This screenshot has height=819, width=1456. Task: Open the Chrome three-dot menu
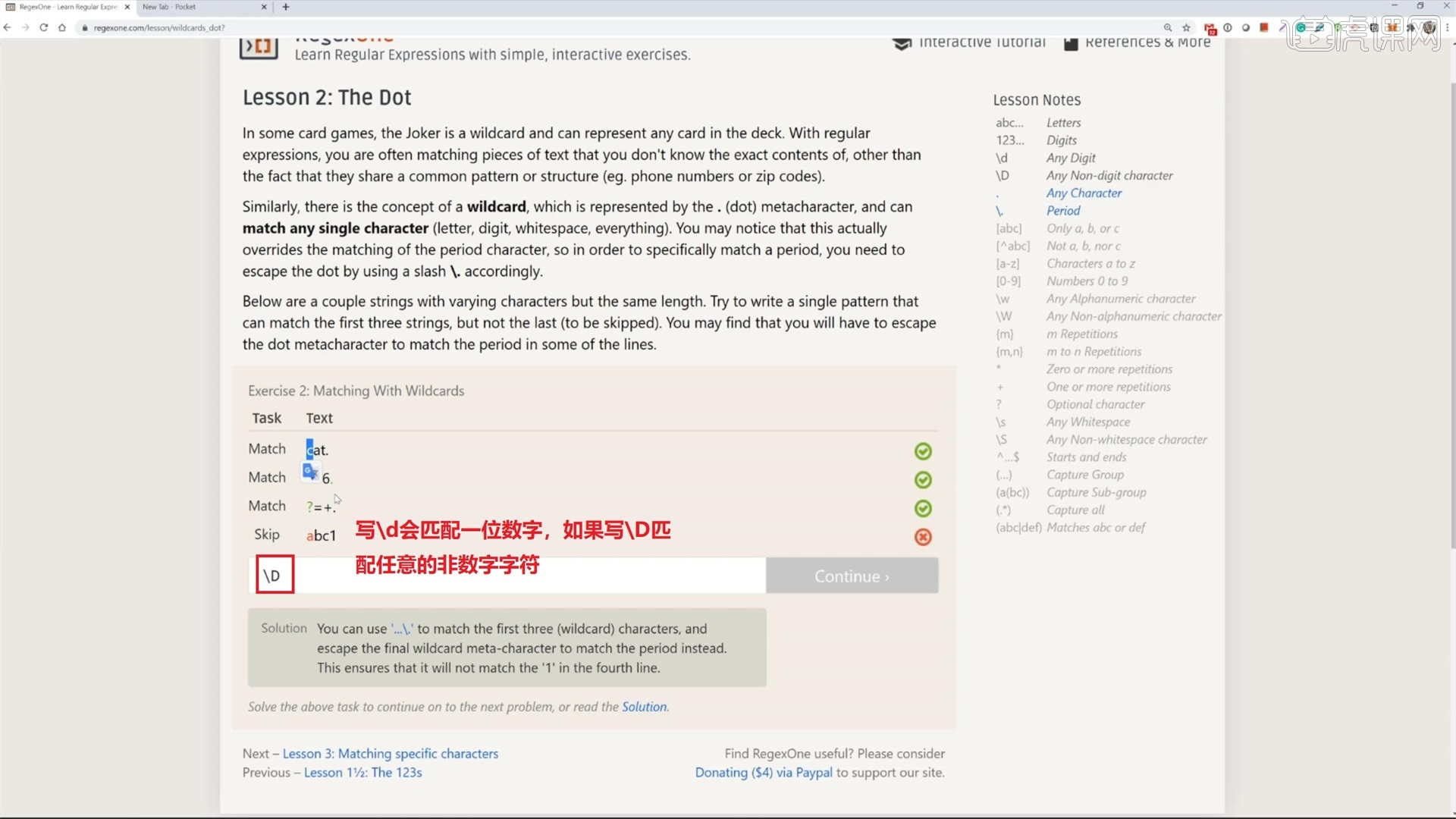(1447, 27)
